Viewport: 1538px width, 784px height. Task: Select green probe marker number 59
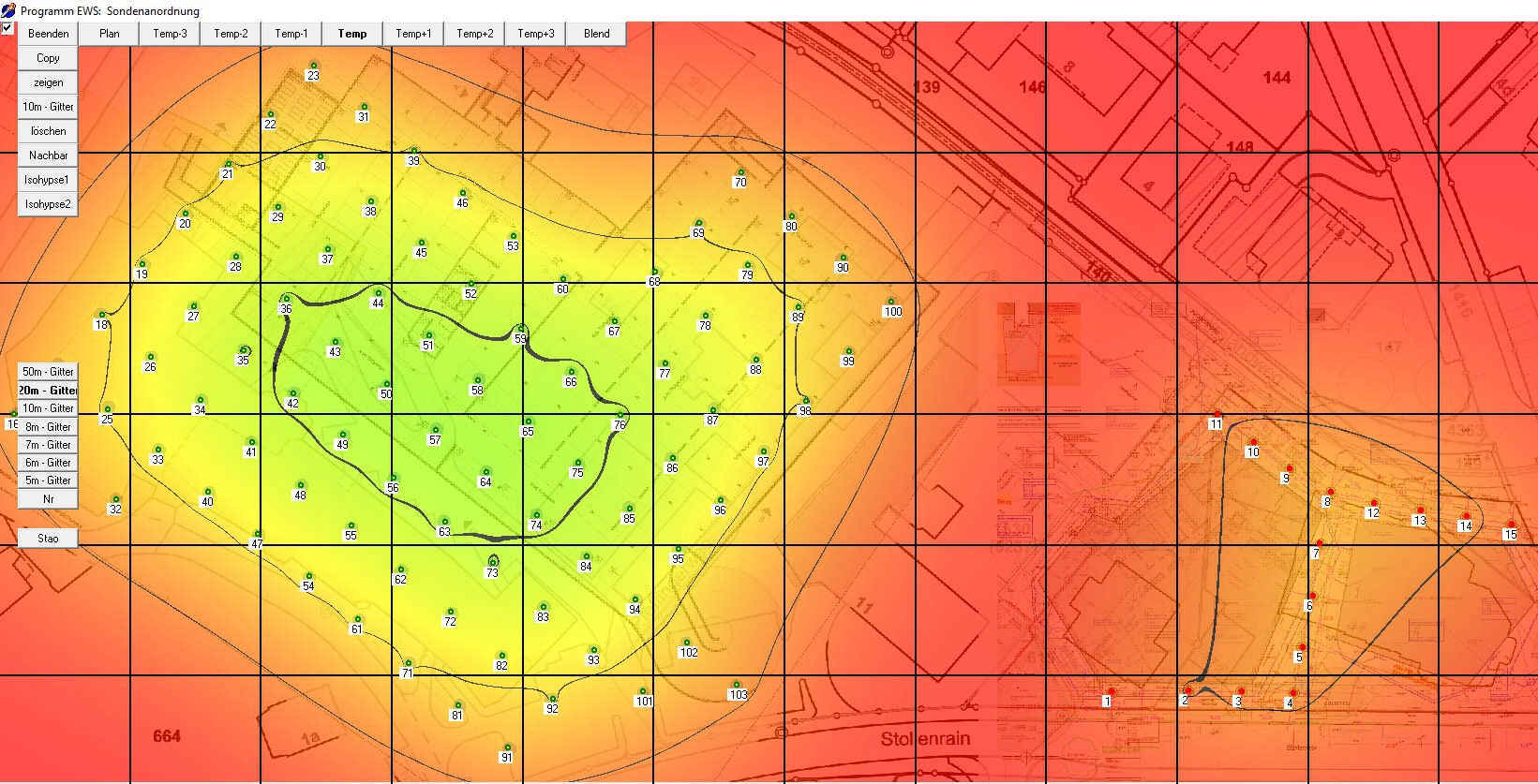point(521,329)
